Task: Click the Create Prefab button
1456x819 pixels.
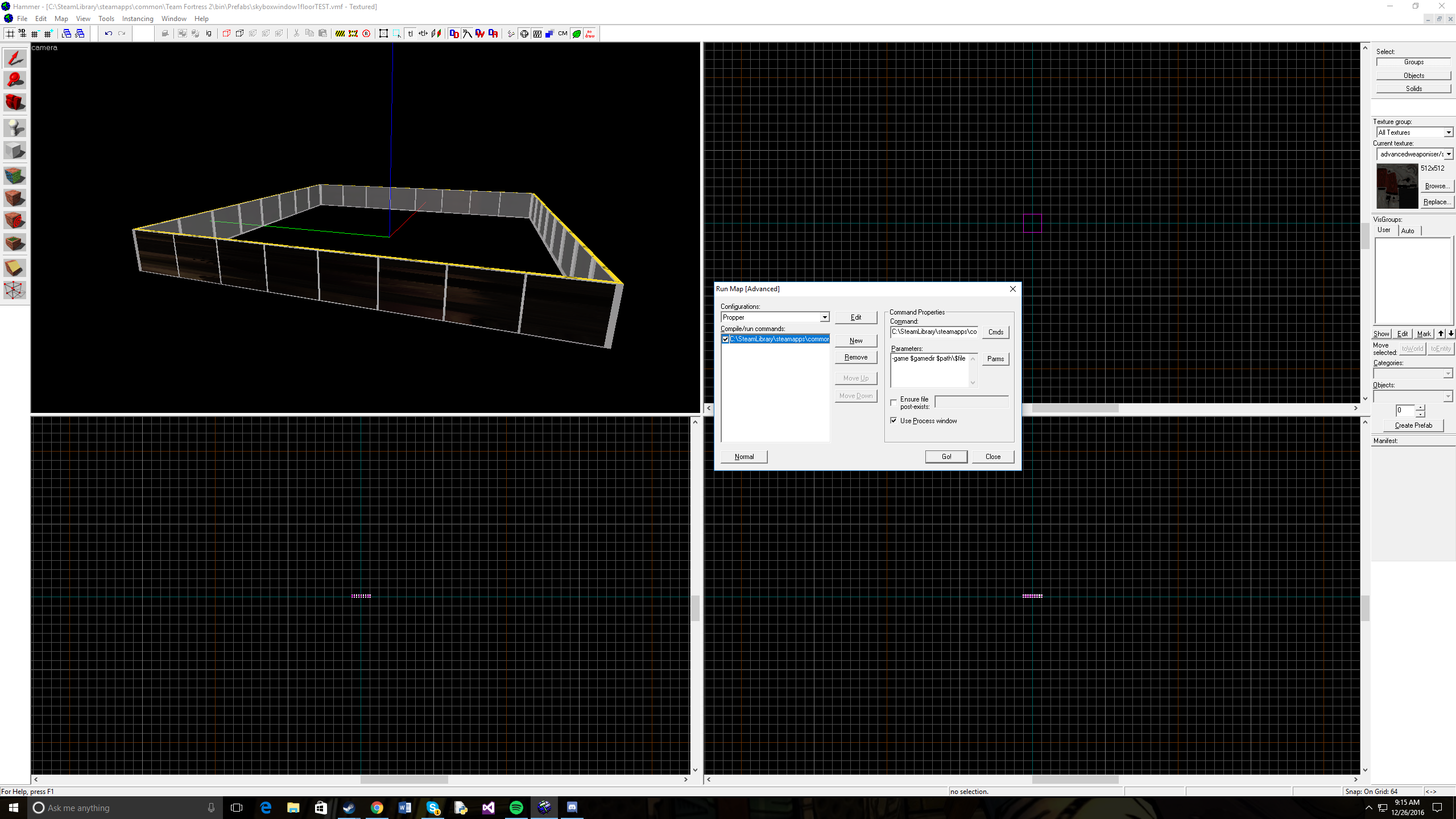Action: (1413, 425)
